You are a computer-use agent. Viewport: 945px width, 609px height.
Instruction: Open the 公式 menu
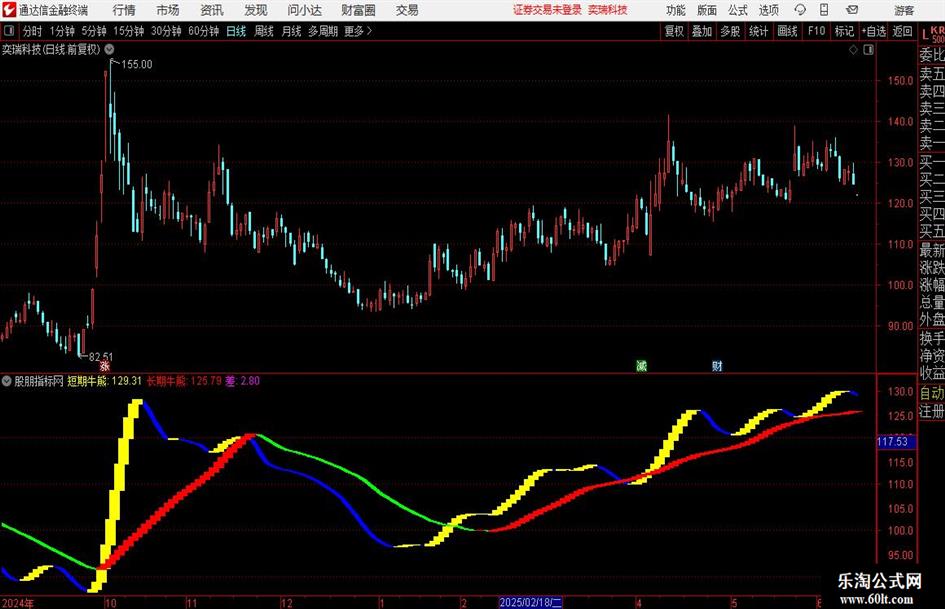point(738,10)
